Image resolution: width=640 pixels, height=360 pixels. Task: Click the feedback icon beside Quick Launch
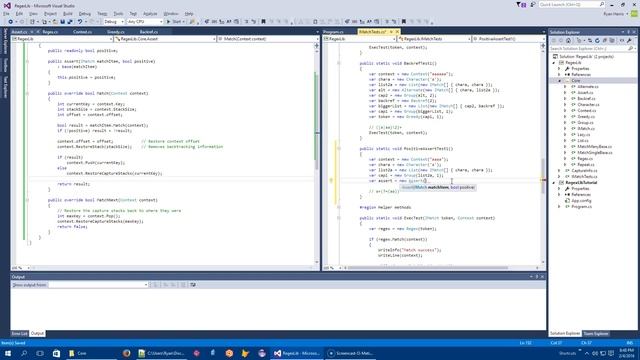click(x=532, y=5)
